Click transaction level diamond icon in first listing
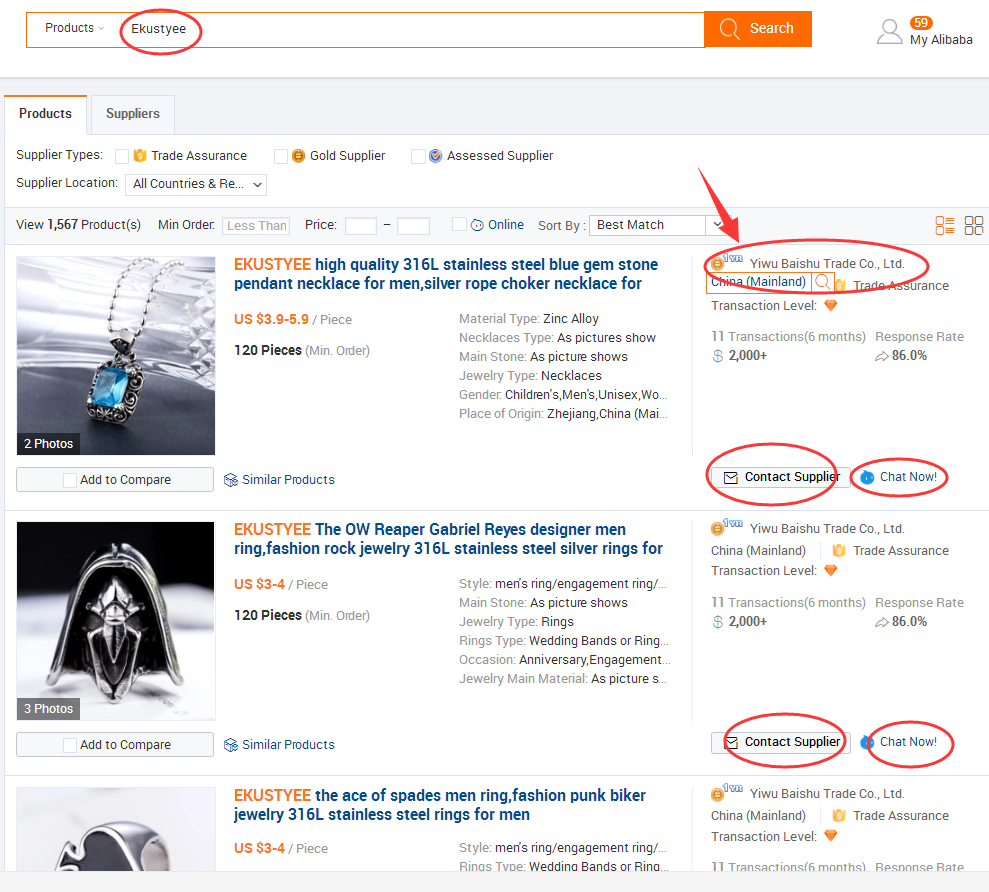Screen dimensions: 989x892 pos(830,306)
